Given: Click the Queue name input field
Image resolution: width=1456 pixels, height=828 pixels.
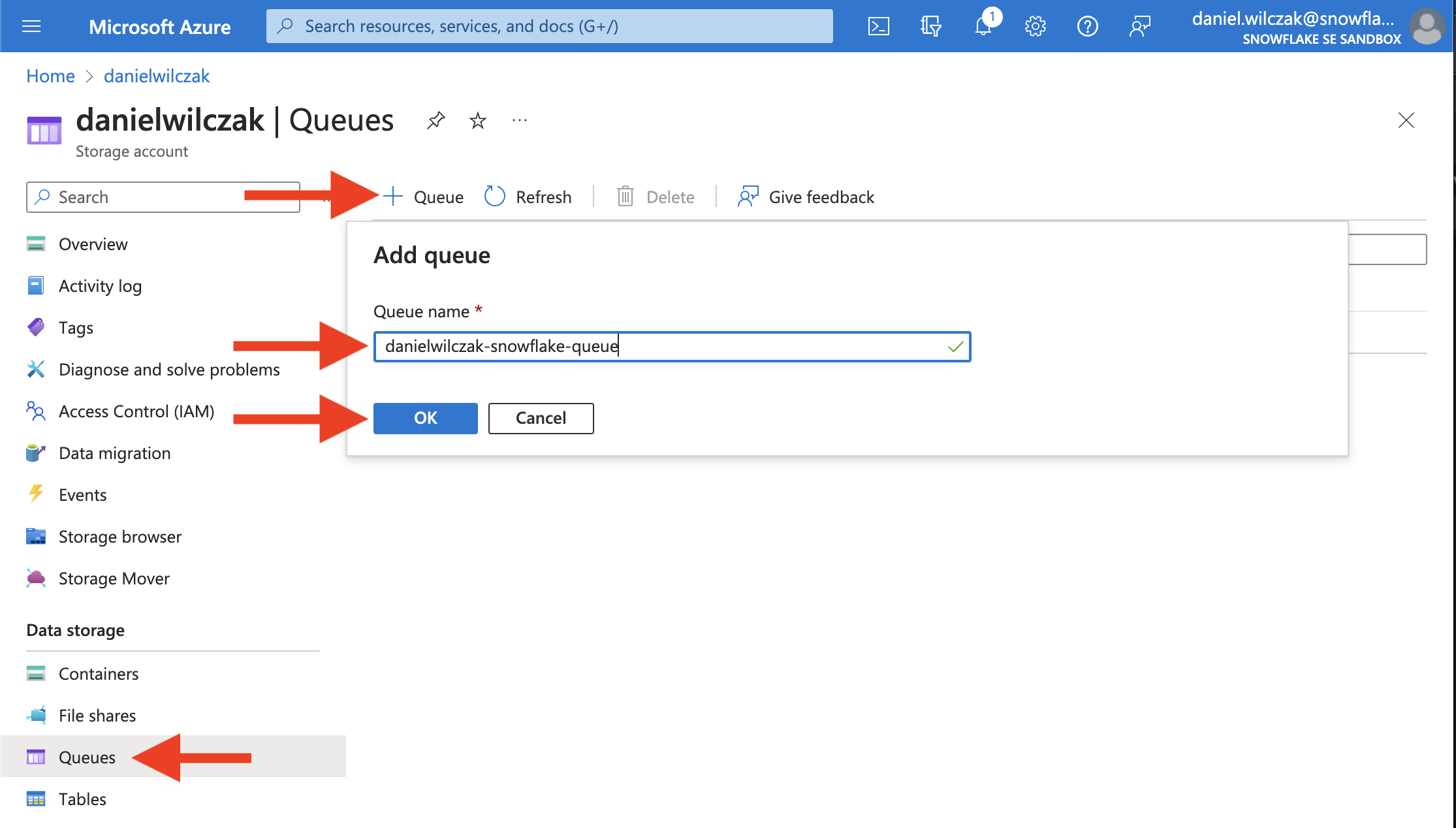Looking at the screenshot, I should pyautogui.click(x=672, y=347).
